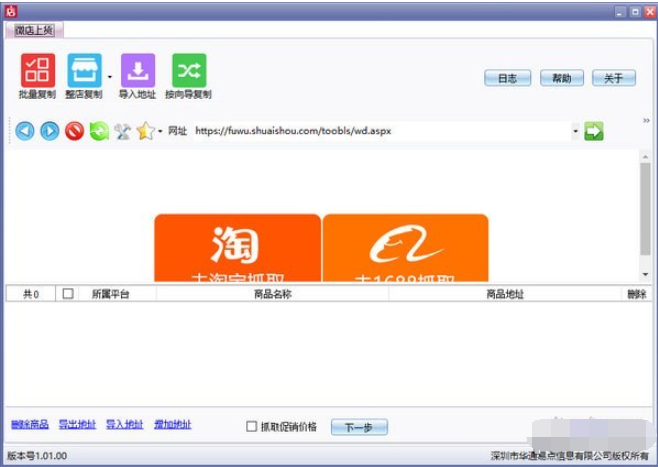Click the 导出地址 link
This screenshot has width=658, height=467.
(77, 425)
